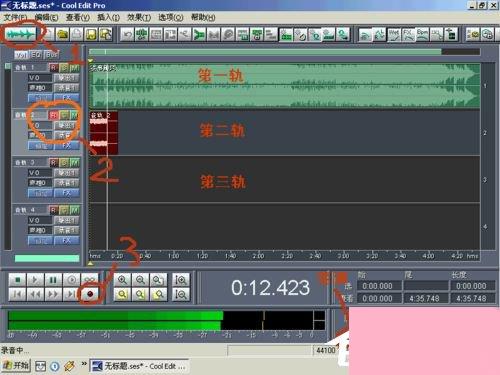
Task: Open the 帮助(H) menu
Action: point(203,17)
